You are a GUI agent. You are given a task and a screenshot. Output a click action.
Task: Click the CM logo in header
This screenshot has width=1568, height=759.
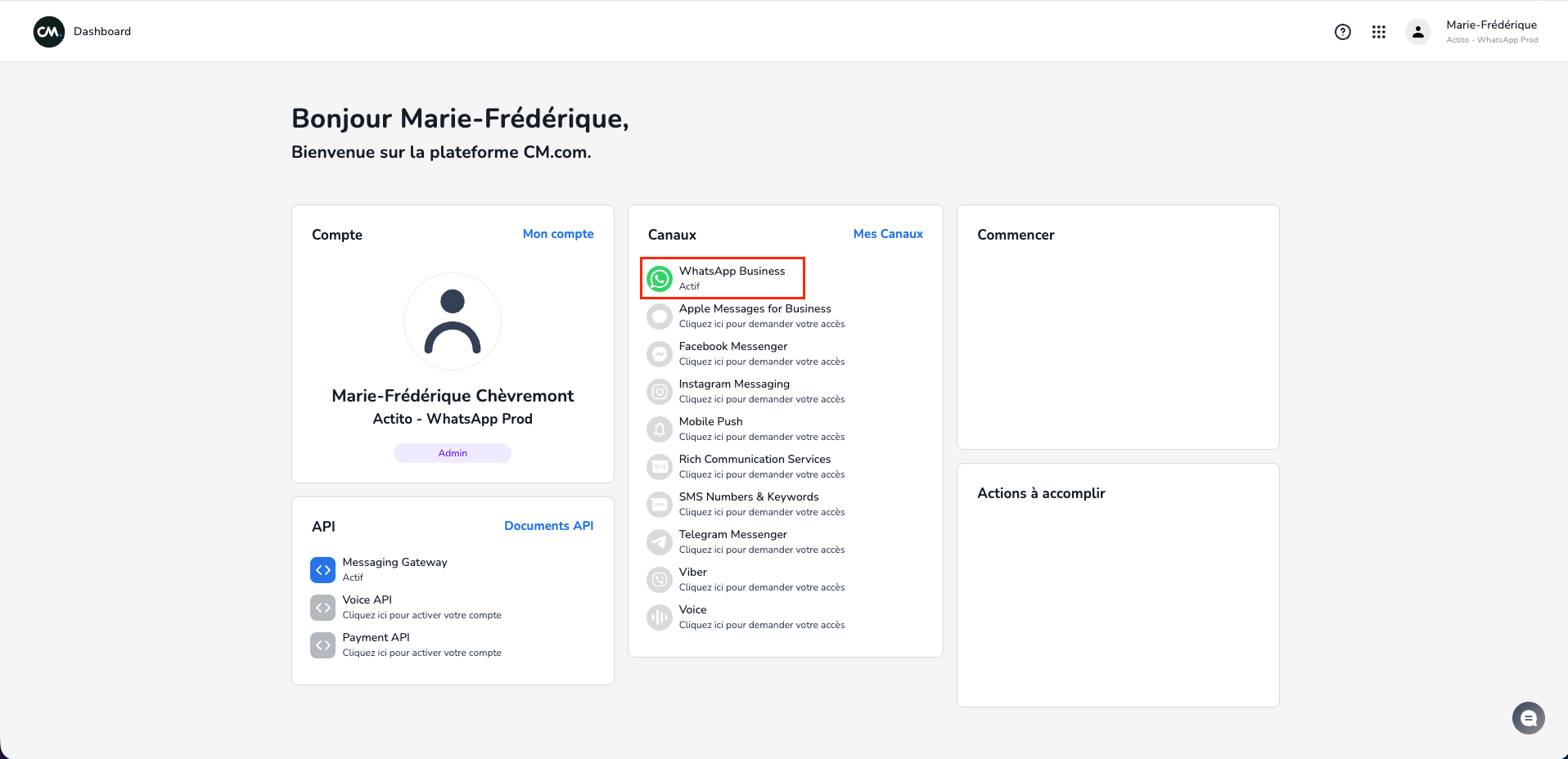(x=49, y=32)
